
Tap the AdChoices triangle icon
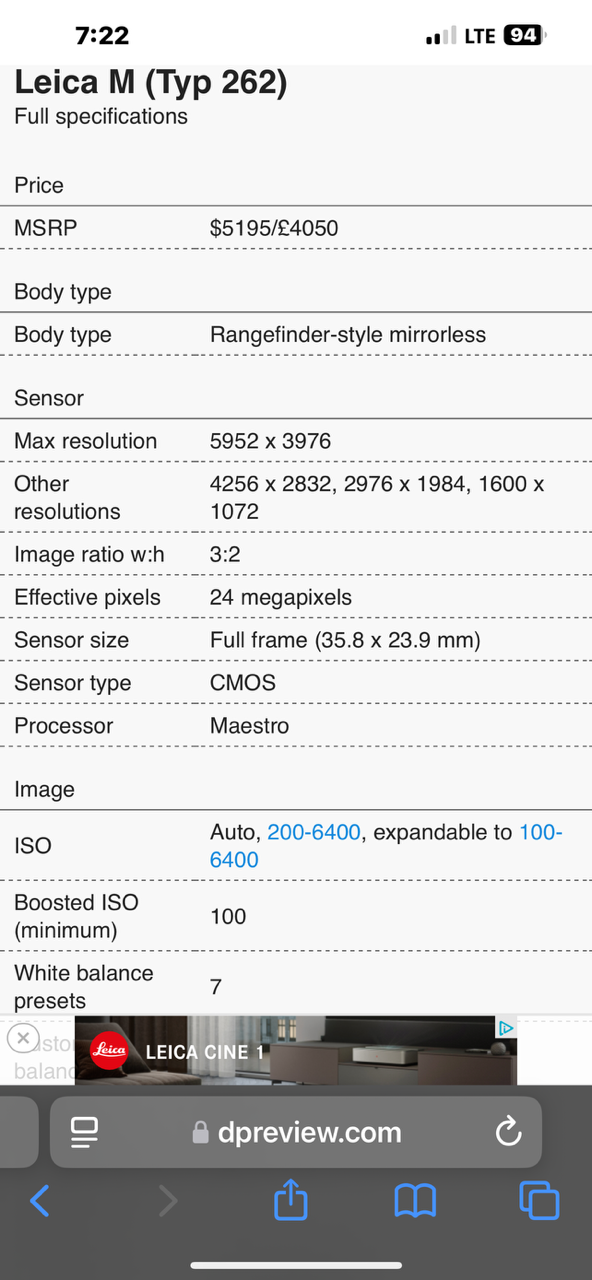tap(507, 1028)
